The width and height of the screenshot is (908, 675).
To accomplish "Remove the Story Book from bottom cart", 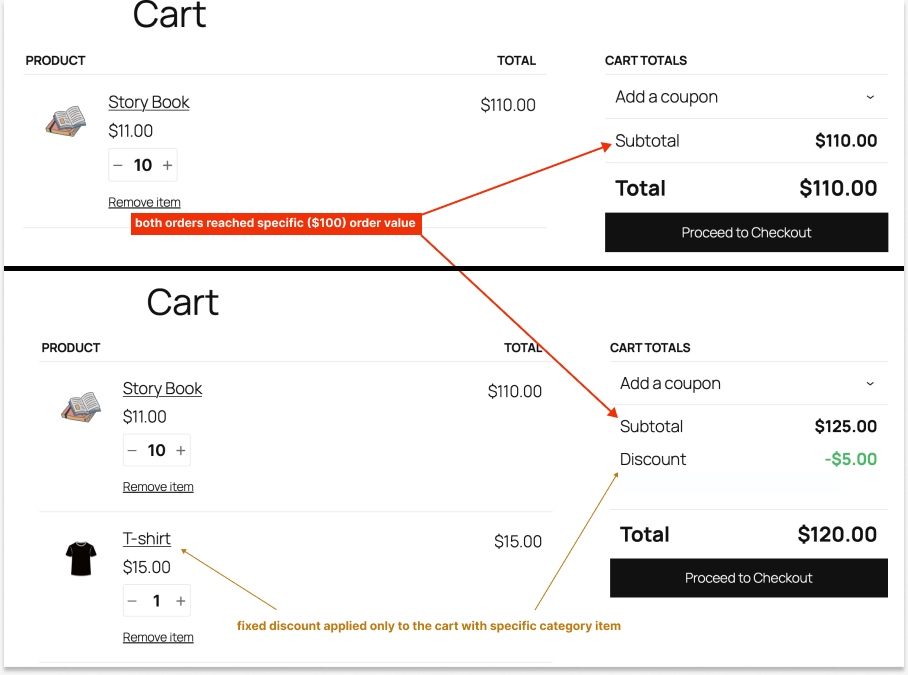I will tap(158, 486).
